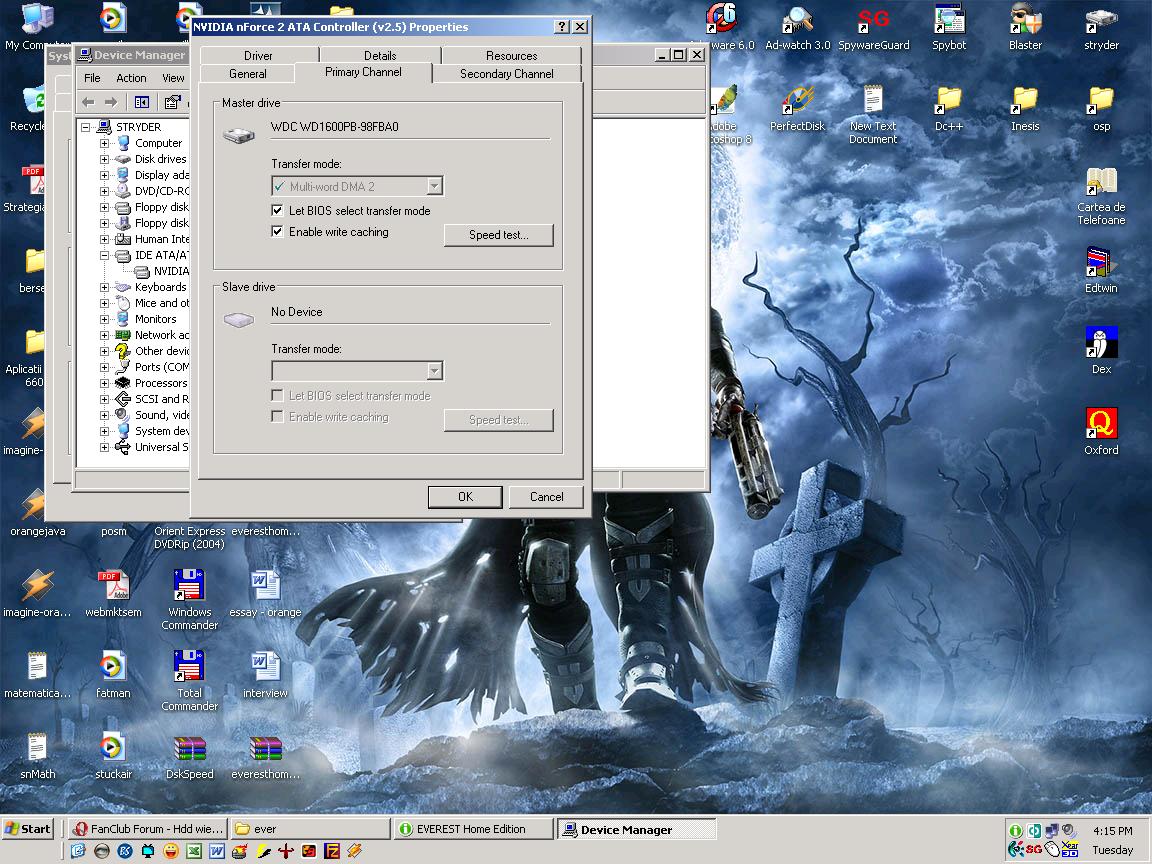
Task: Switch to the Secondary Channel tab
Action: pyautogui.click(x=507, y=73)
